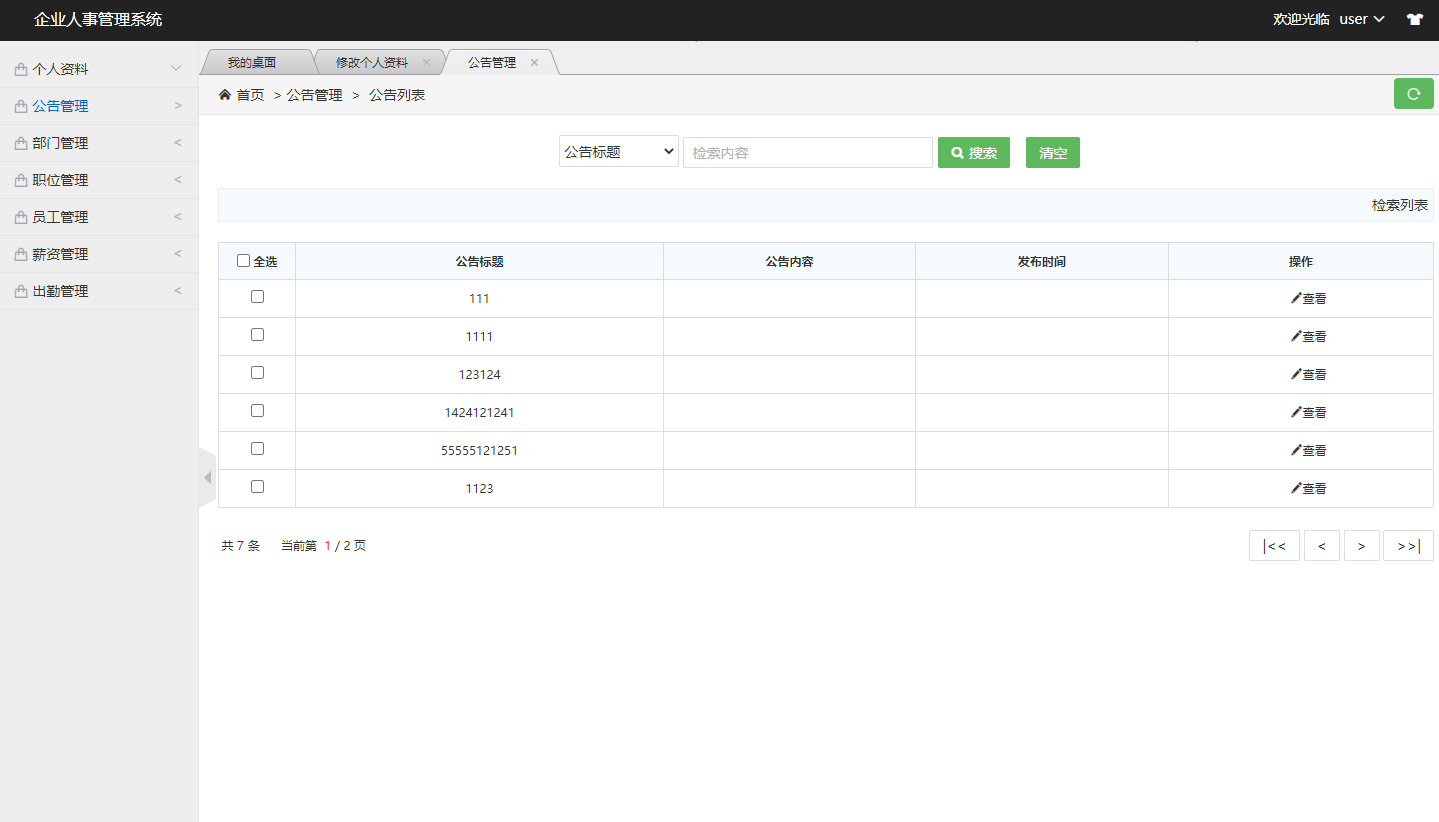Image resolution: width=1439 pixels, height=822 pixels.
Task: Open the 公告标题 search field dropdown
Action: 618,152
